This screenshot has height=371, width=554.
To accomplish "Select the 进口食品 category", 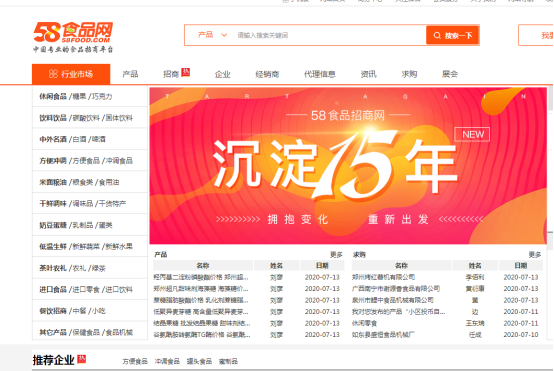I will (x=53, y=290).
